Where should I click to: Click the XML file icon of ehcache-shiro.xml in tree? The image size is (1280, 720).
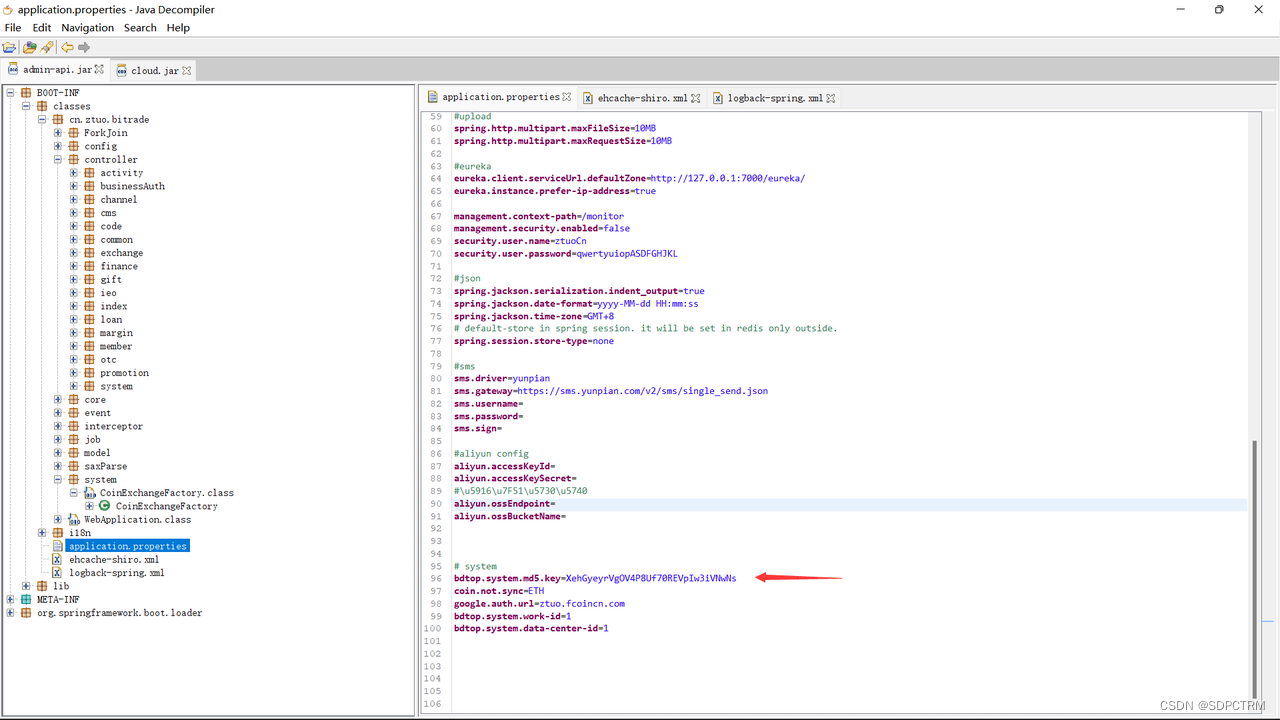click(x=58, y=560)
